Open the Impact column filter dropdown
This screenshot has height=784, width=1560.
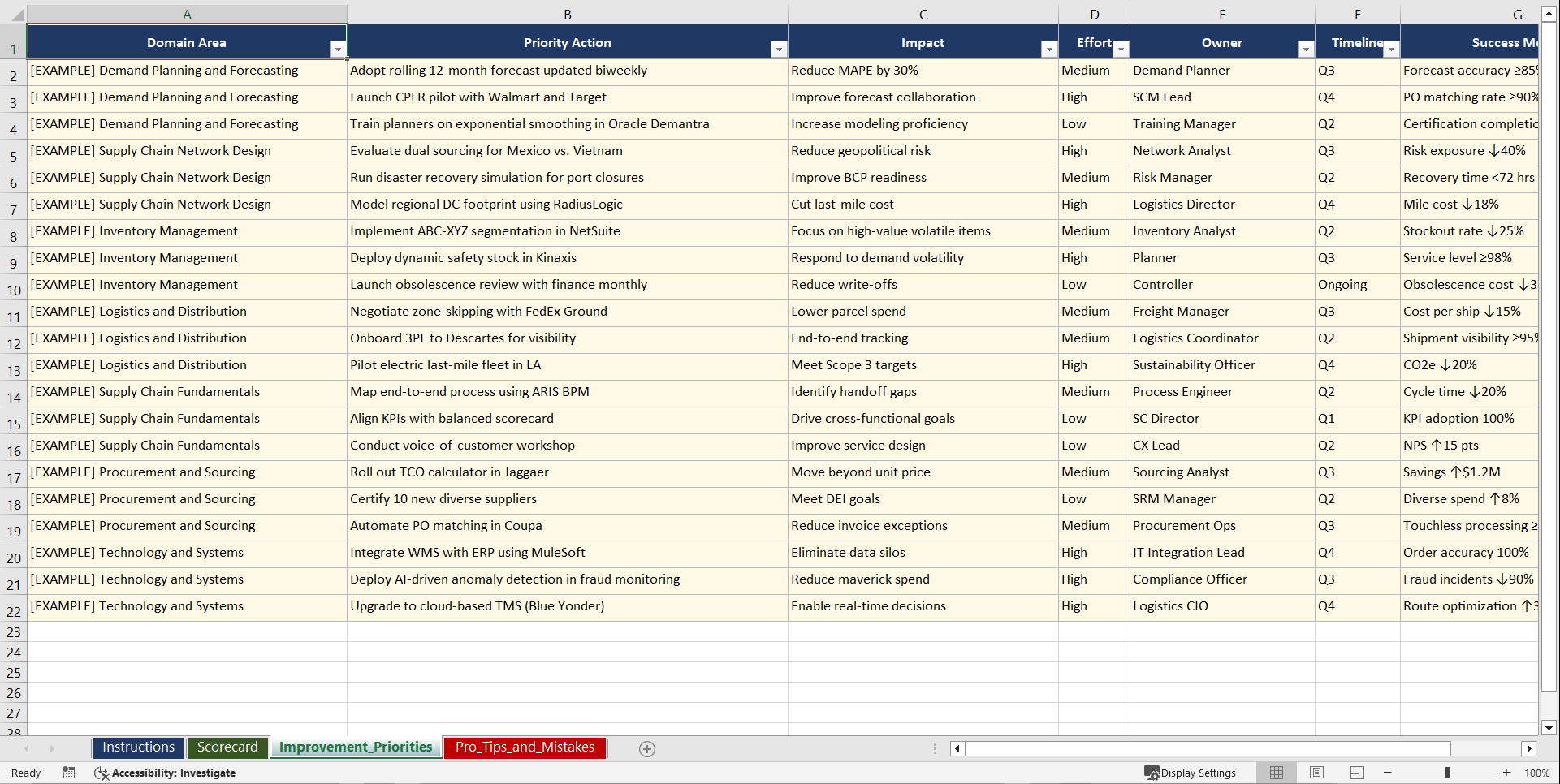click(x=1048, y=49)
